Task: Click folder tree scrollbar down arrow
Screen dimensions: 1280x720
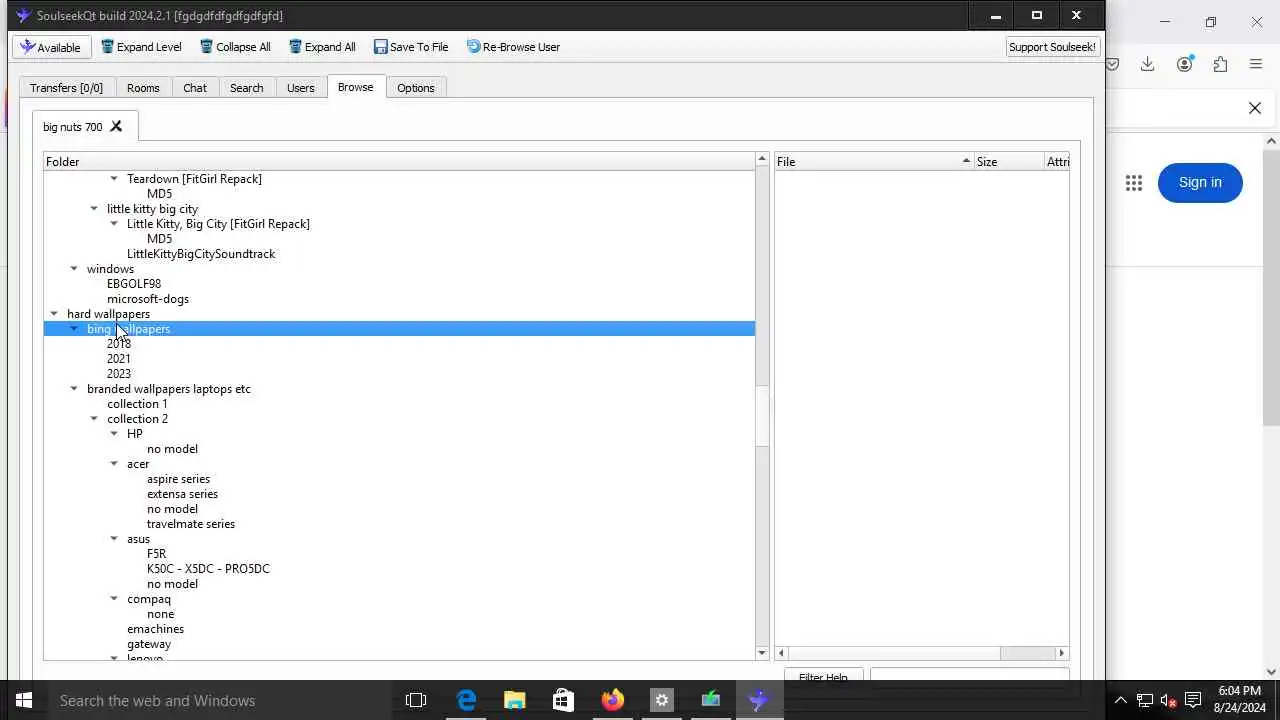Action: pyautogui.click(x=762, y=653)
